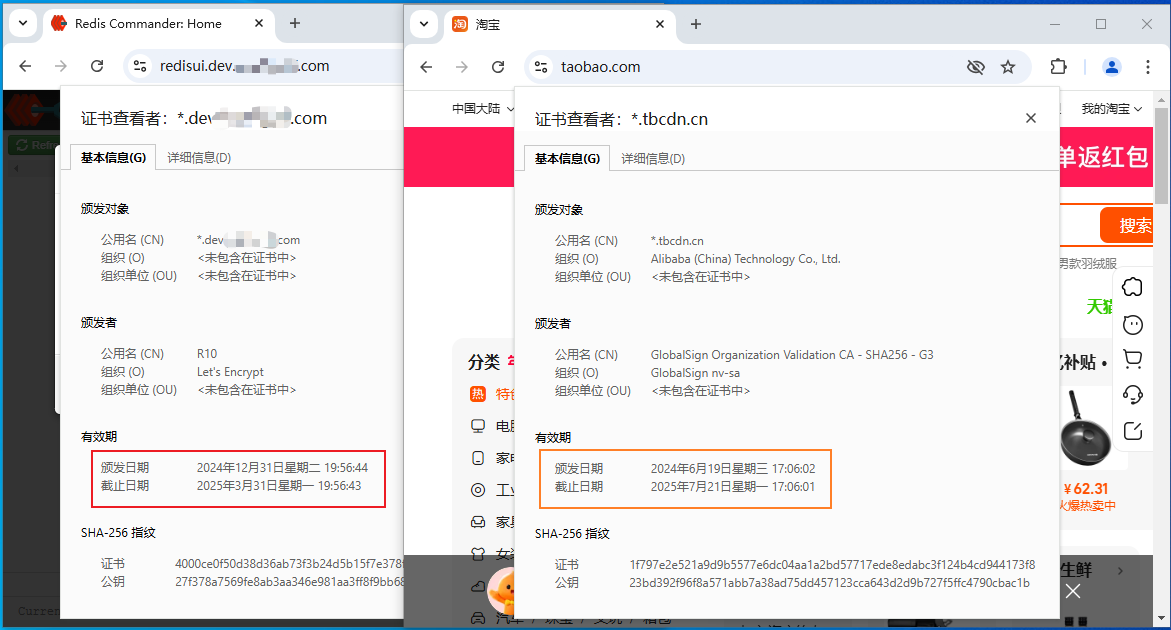Close the *.tbcdn.cn certificate viewer
This screenshot has width=1171, height=630.
coord(1031,118)
